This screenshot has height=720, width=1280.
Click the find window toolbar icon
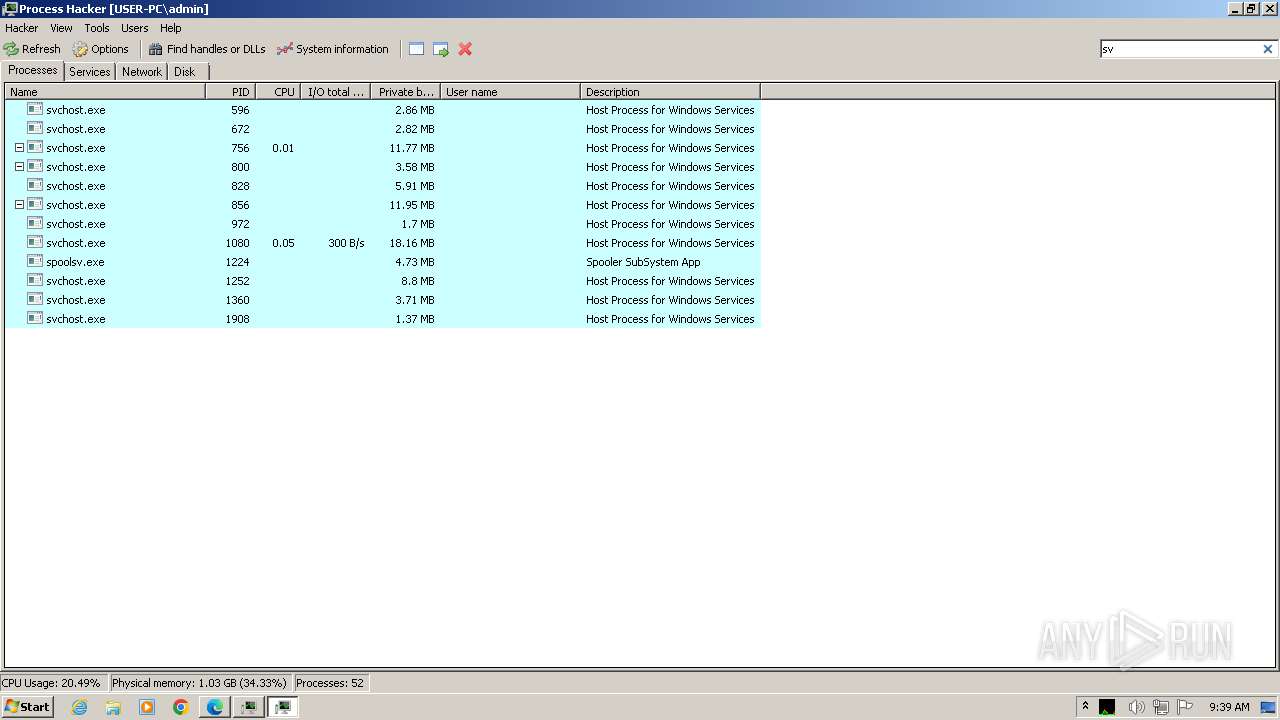point(417,49)
